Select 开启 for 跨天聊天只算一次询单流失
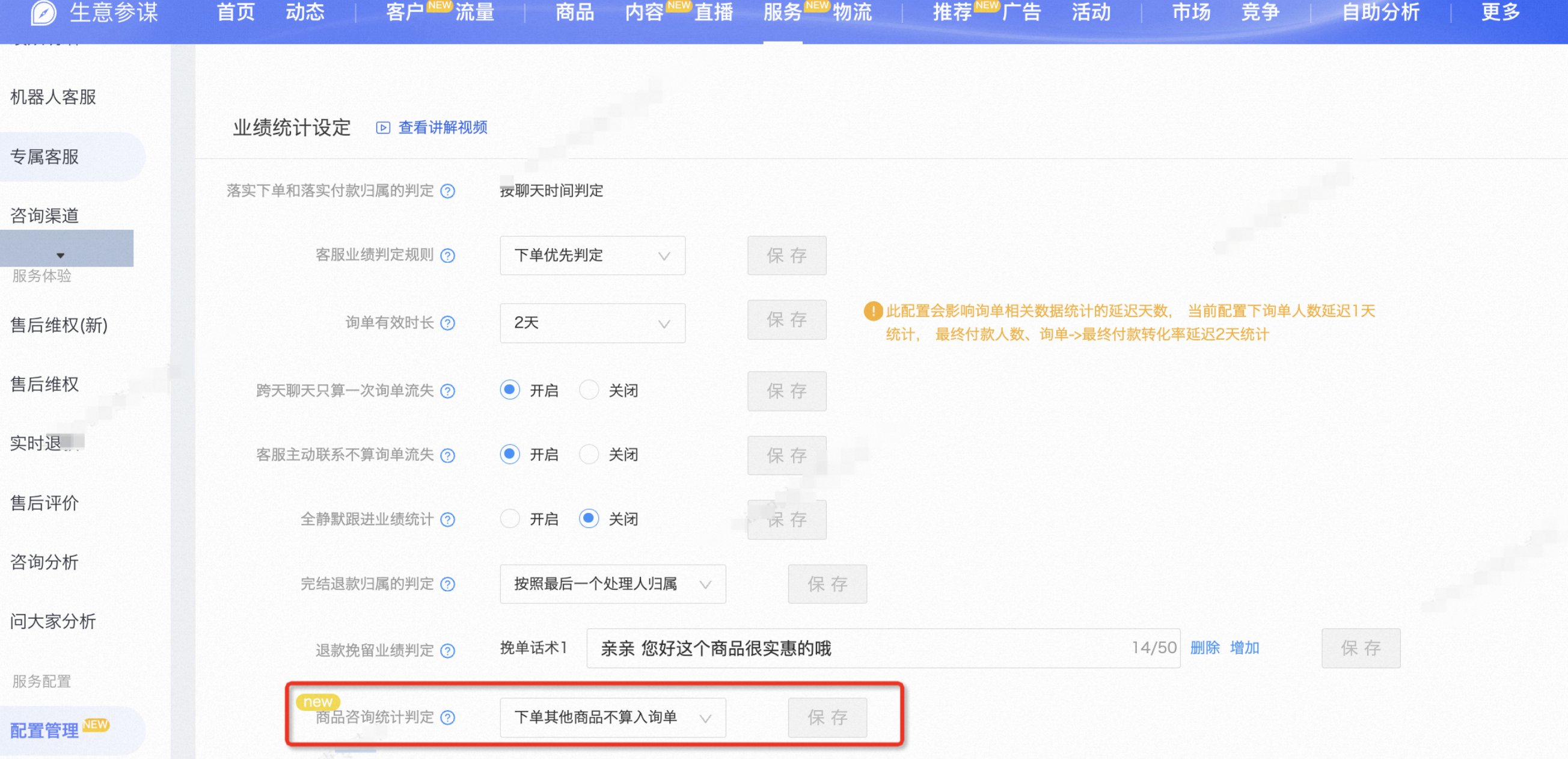Image resolution: width=1568 pixels, height=759 pixels. coord(510,390)
